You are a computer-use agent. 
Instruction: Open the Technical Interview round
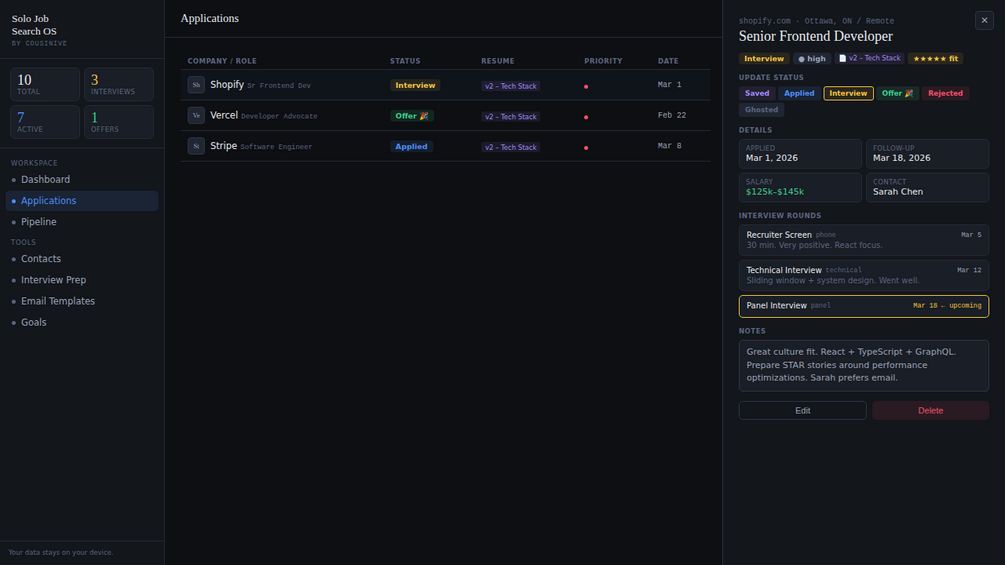pyautogui.click(x=863, y=275)
